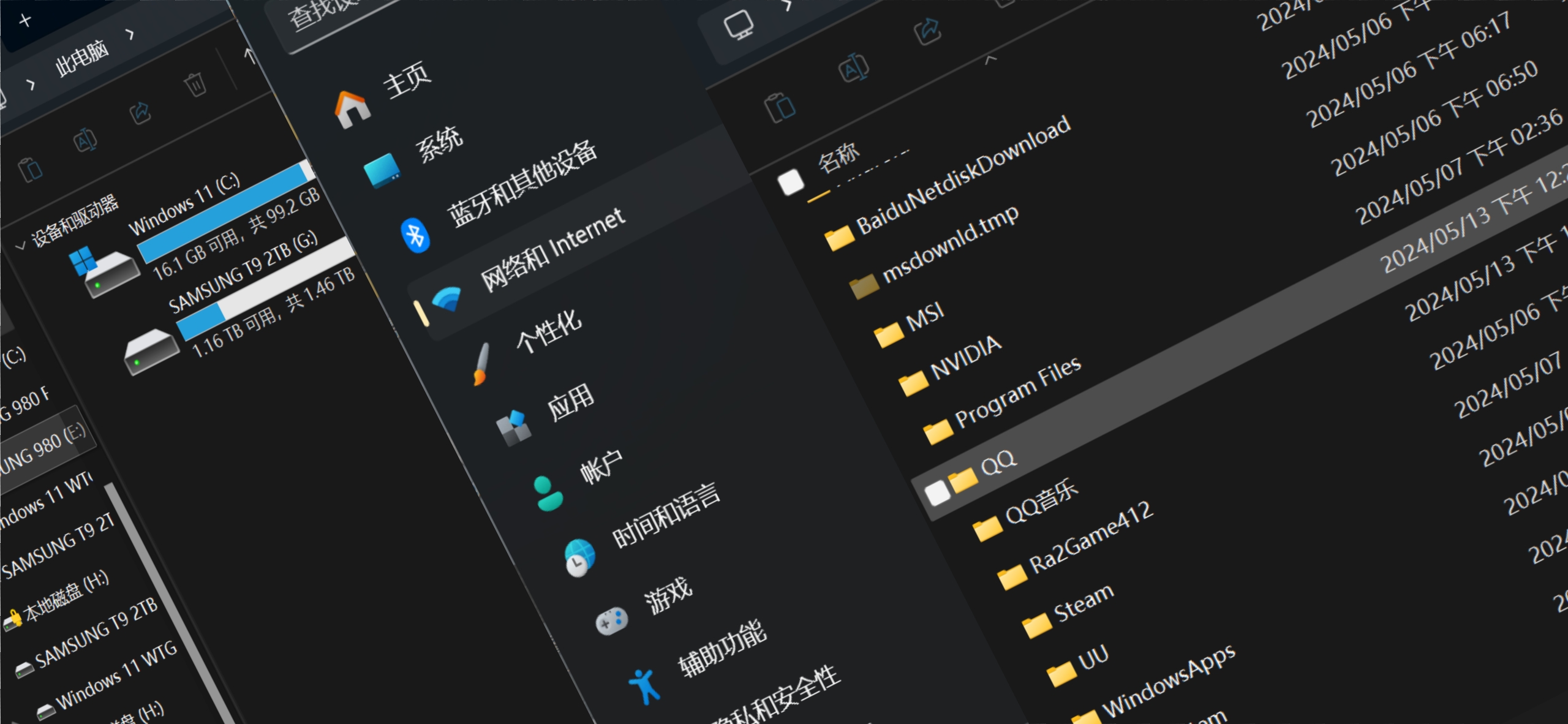Screen dimensions: 1568x724
Task: Select the NVIDIA folder icon
Action: tap(913, 383)
